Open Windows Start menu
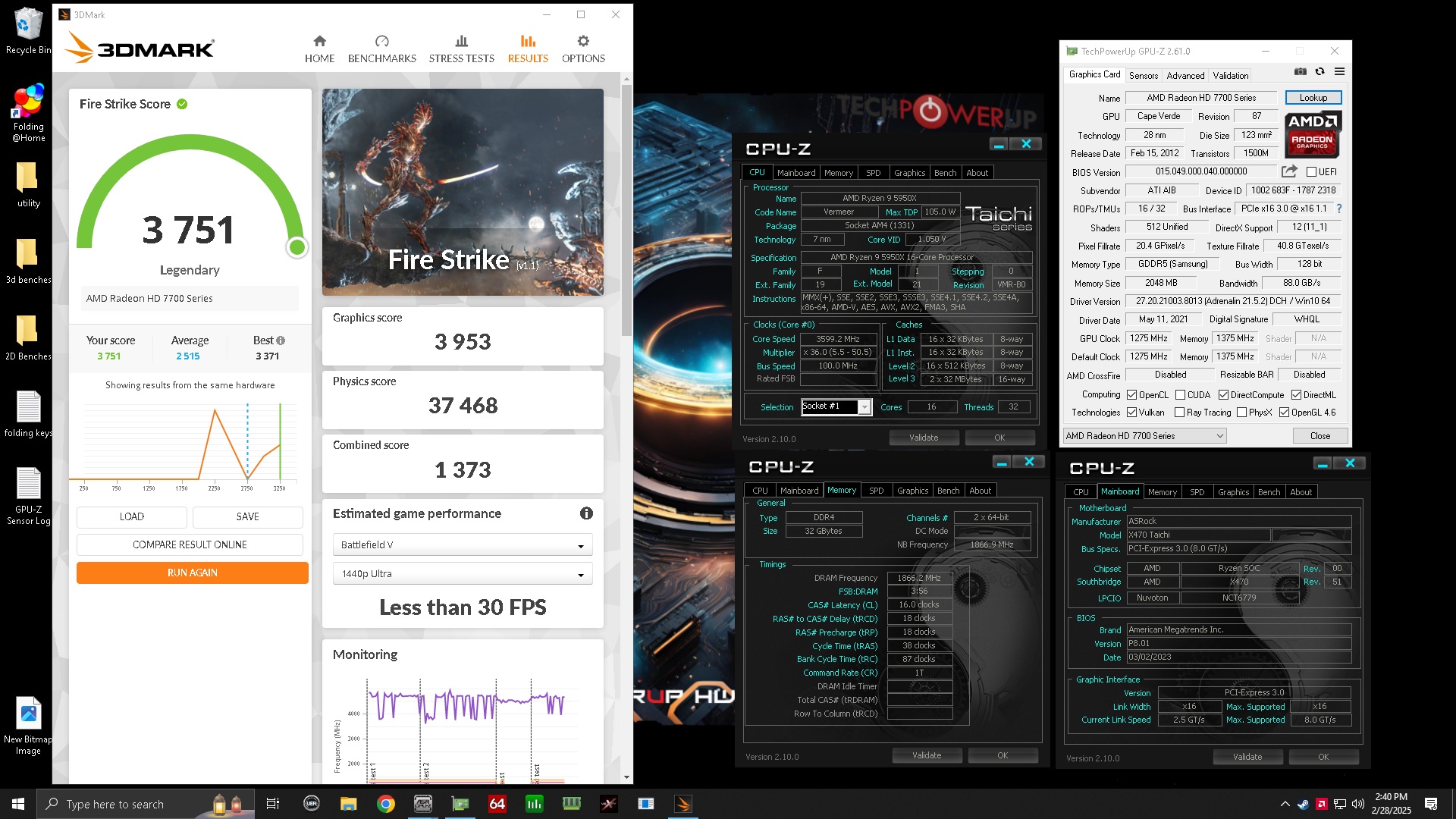 tap(18, 804)
